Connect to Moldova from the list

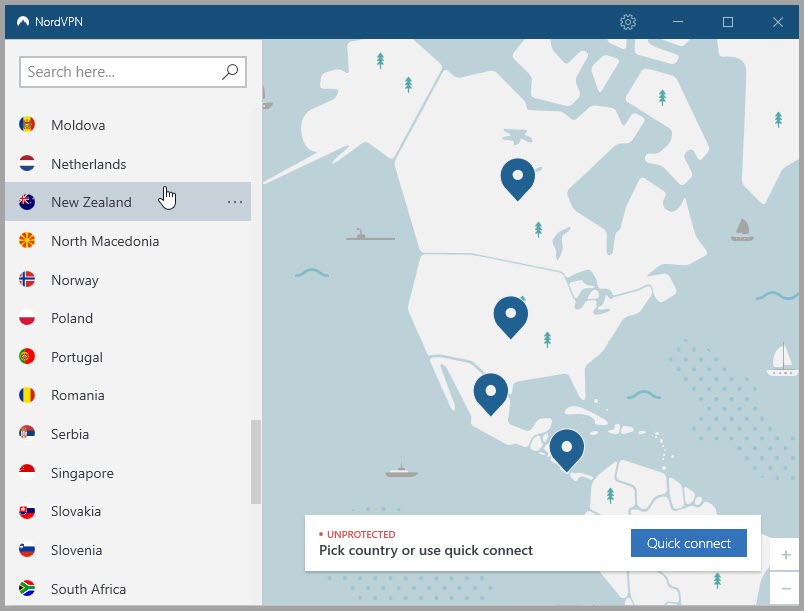coord(128,125)
